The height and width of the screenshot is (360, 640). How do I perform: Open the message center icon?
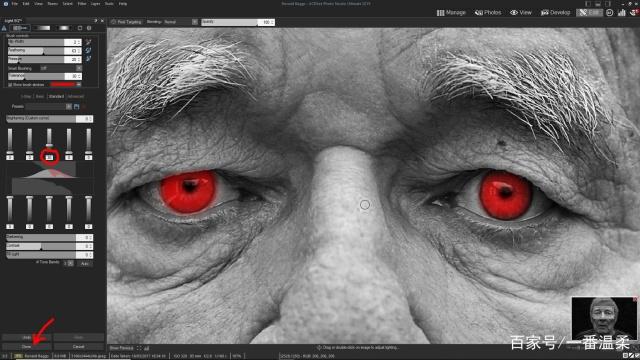point(634,13)
